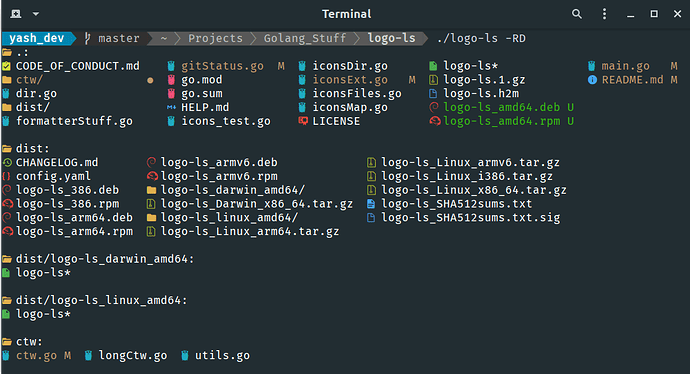The height and width of the screenshot is (374, 690).
Task: Select the master branch prompt segment
Action: pyautogui.click(x=113, y=39)
